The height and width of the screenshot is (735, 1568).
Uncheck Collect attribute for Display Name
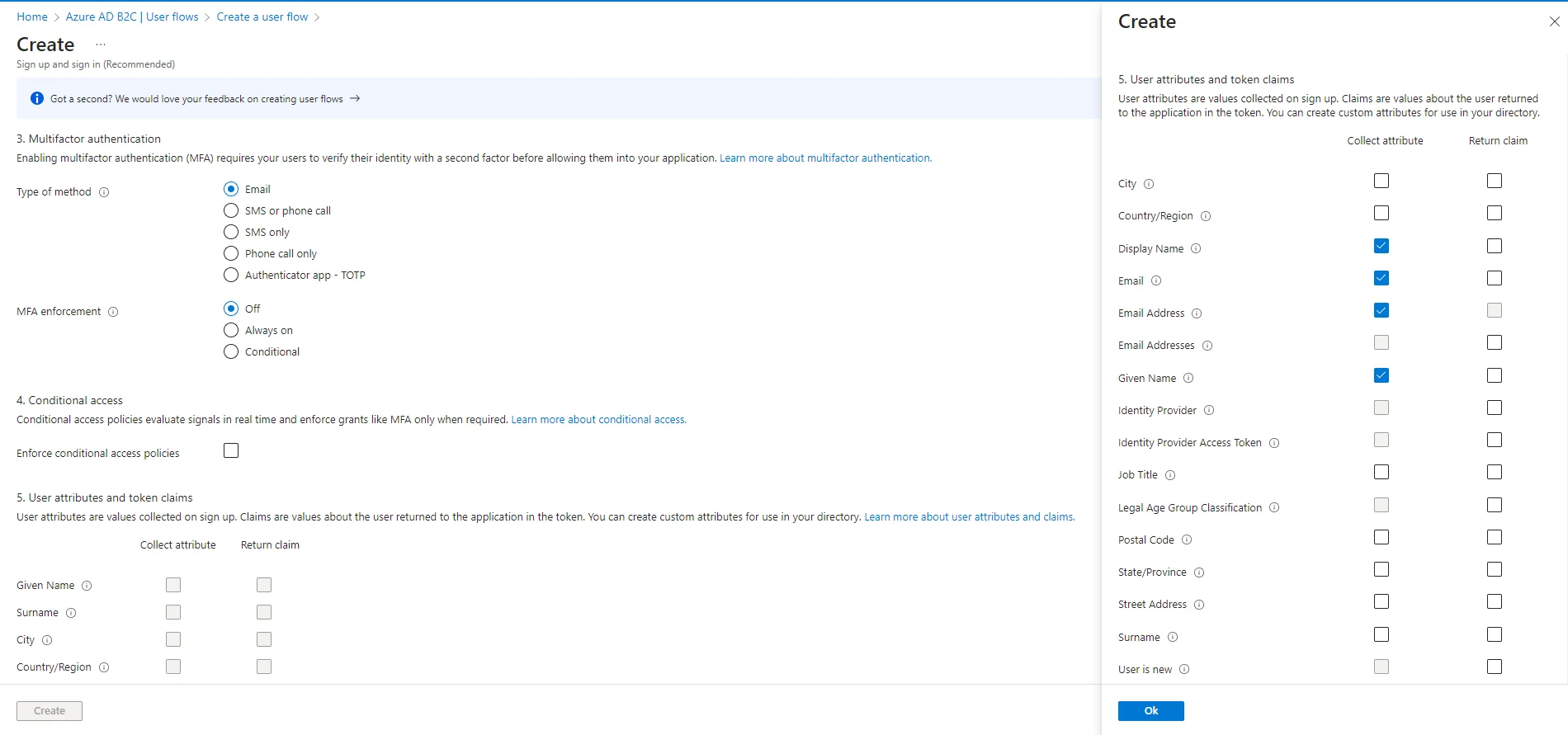click(x=1381, y=246)
